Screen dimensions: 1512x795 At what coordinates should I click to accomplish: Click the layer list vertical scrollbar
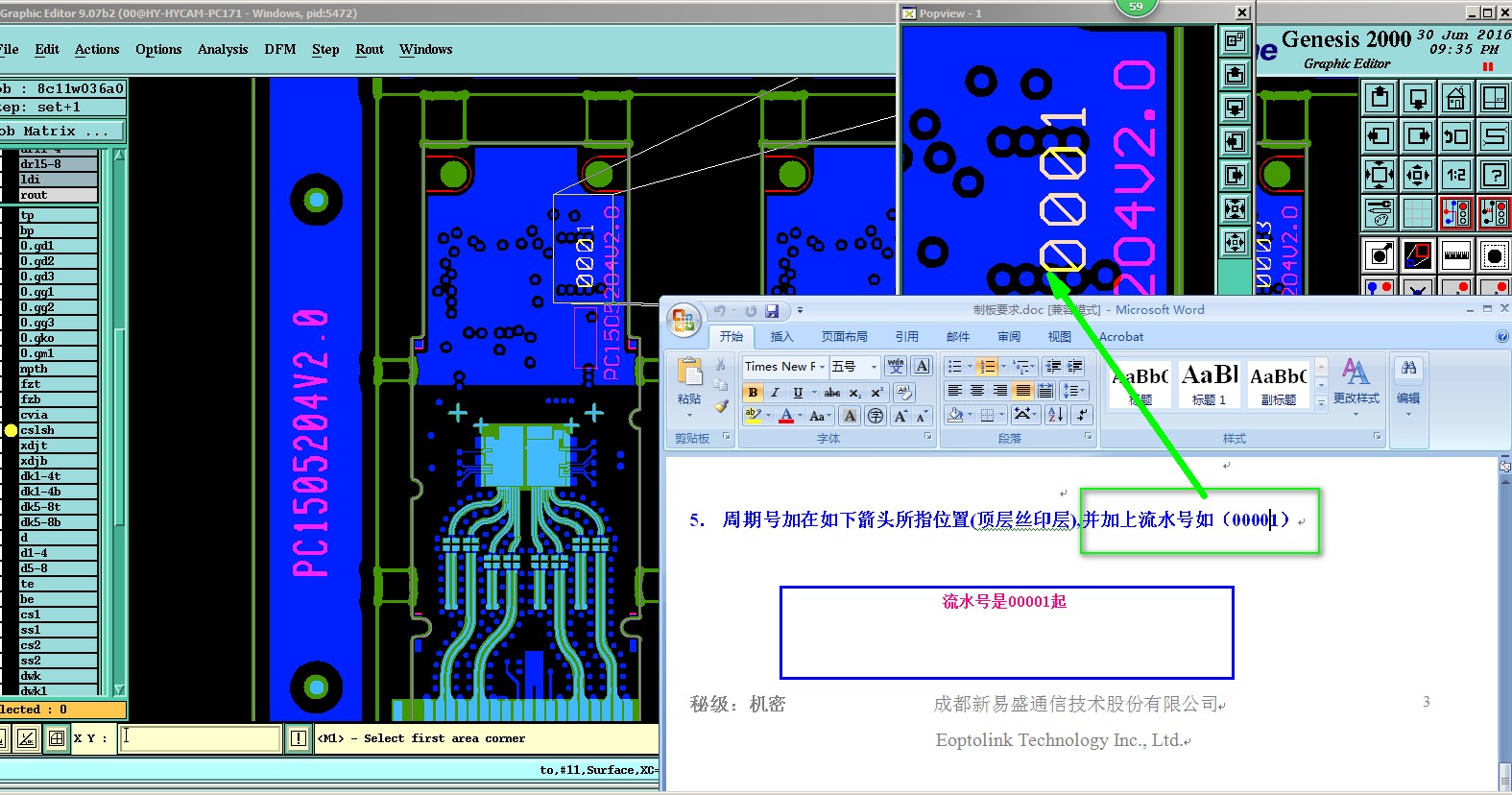click(x=120, y=422)
